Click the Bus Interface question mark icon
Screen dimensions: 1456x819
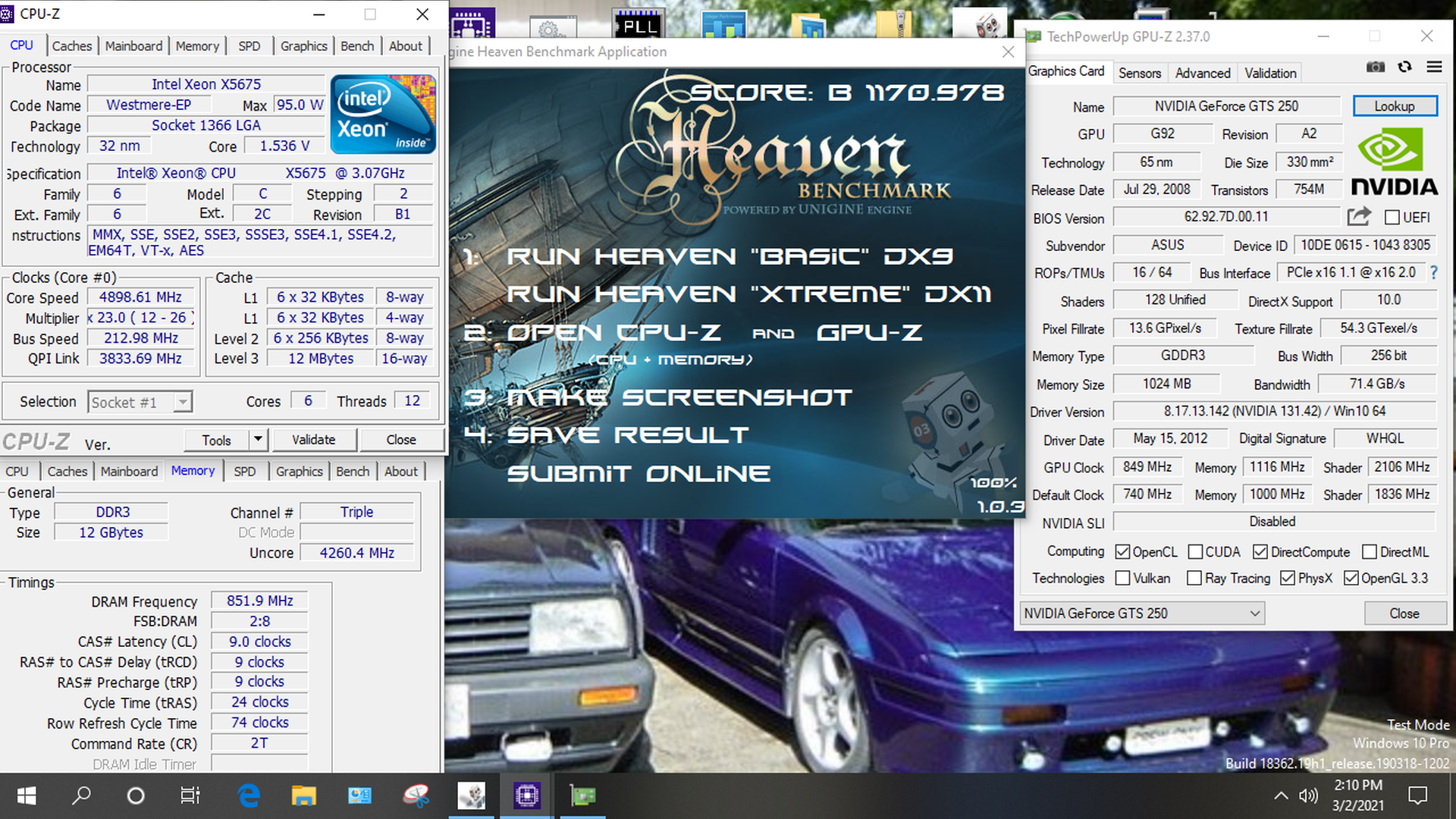(1433, 272)
